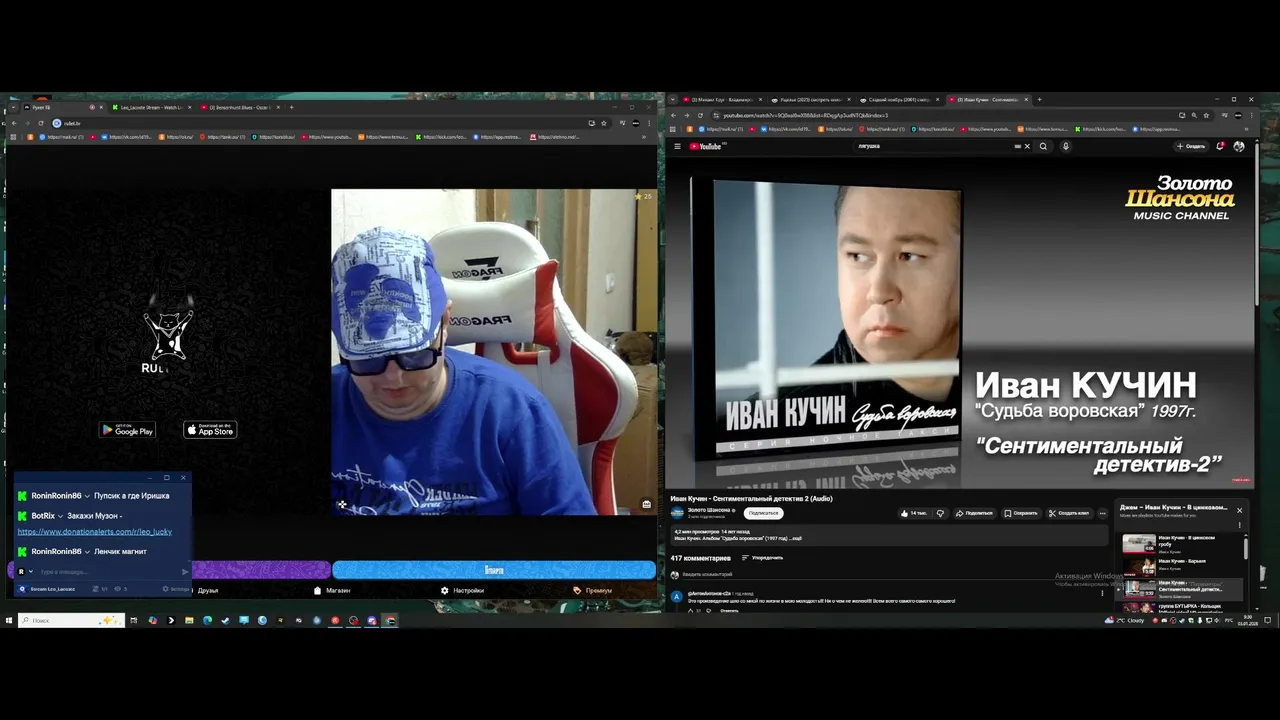Viewport: 1280px width, 720px height.
Task: Open YouTube notifications bell
Action: pos(1220,146)
